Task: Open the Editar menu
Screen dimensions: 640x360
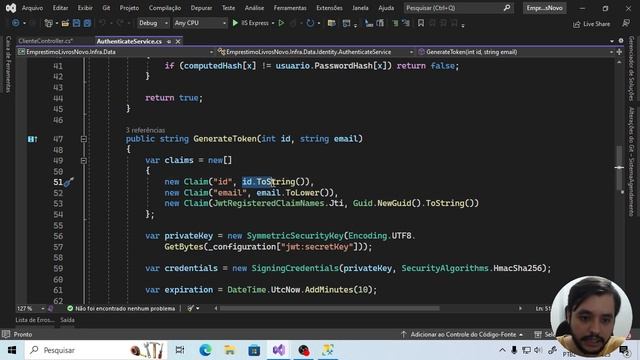Action: (x=60, y=8)
